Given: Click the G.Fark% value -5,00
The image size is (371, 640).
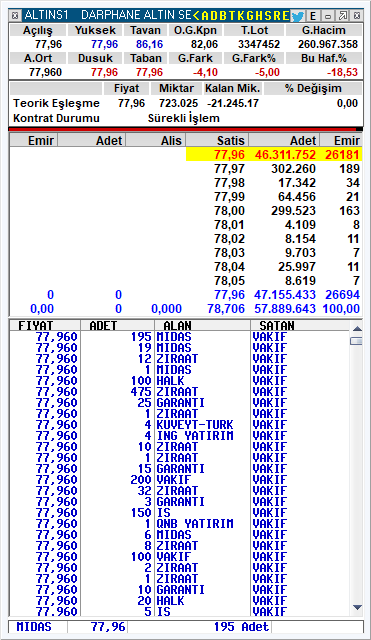Looking at the screenshot, I should pyautogui.click(x=267, y=72).
